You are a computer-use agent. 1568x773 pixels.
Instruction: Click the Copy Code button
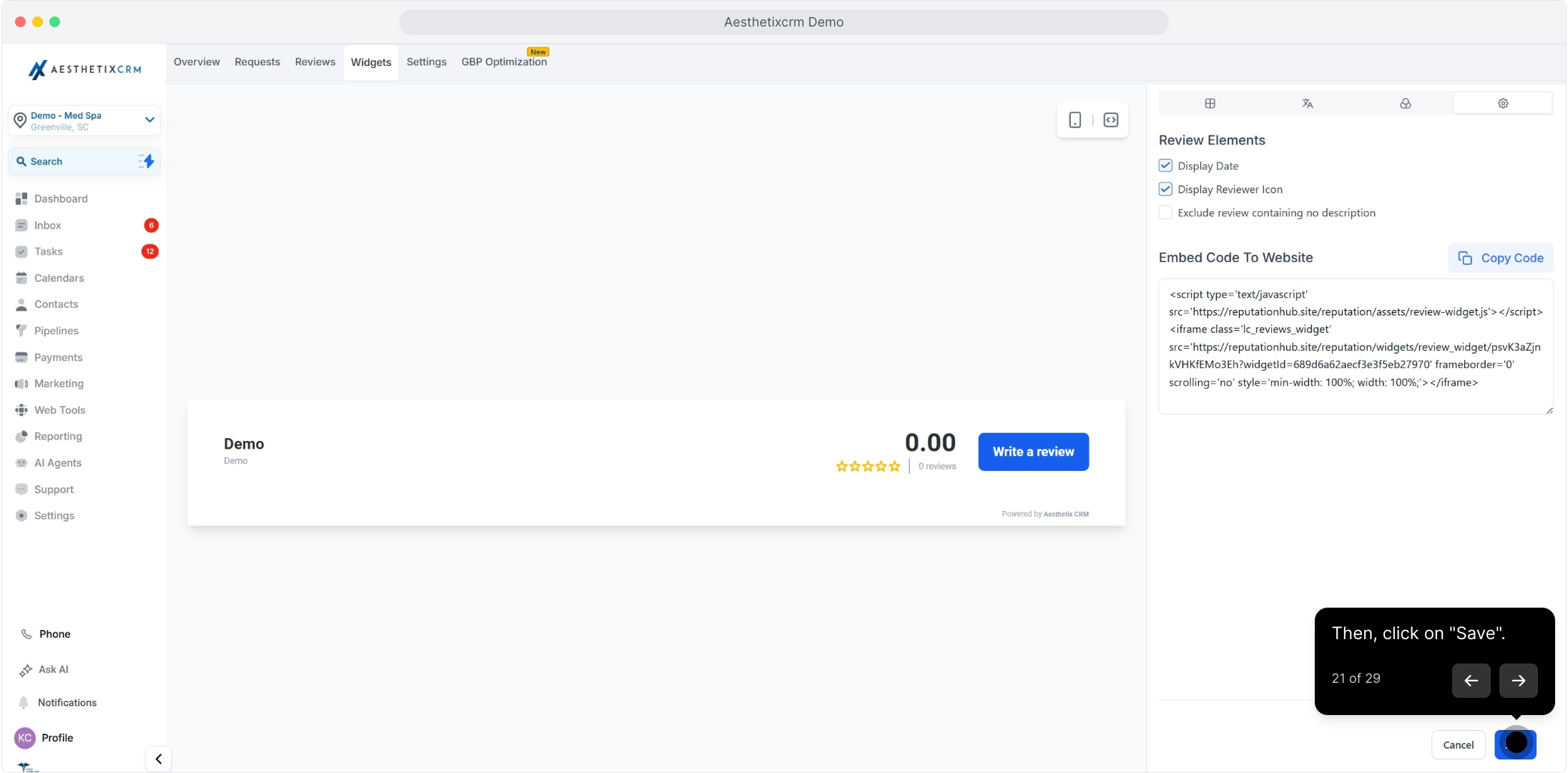coord(1501,258)
